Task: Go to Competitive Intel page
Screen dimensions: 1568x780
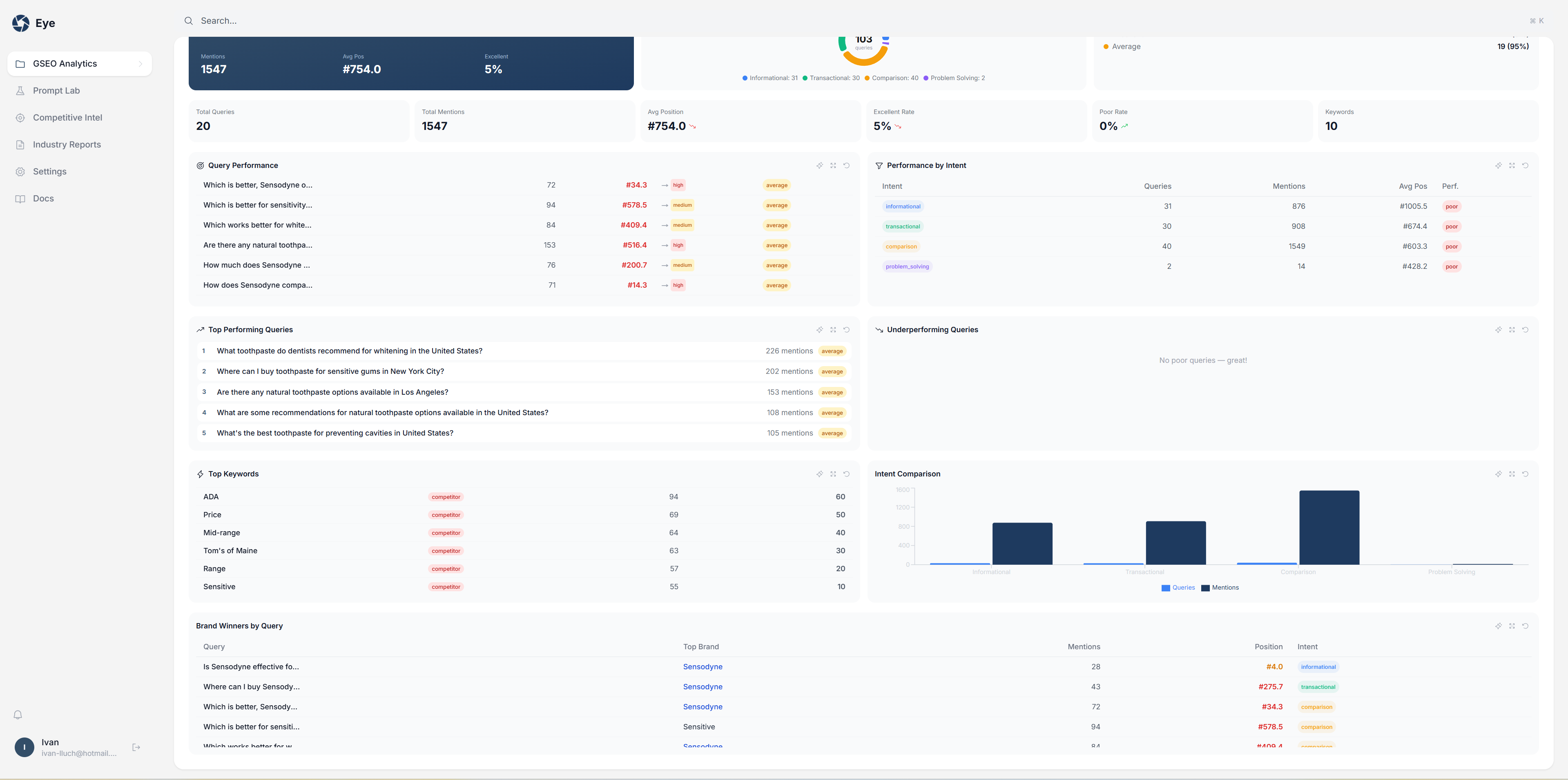Action: coord(67,118)
